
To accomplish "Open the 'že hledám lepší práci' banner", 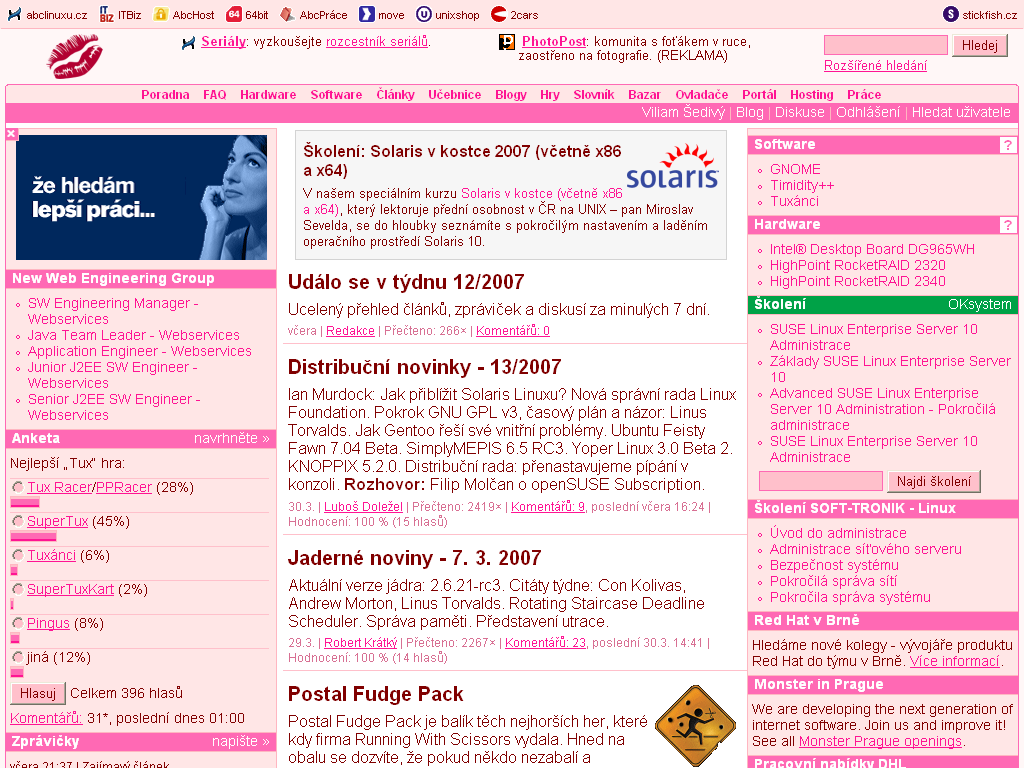I will pos(141,197).
